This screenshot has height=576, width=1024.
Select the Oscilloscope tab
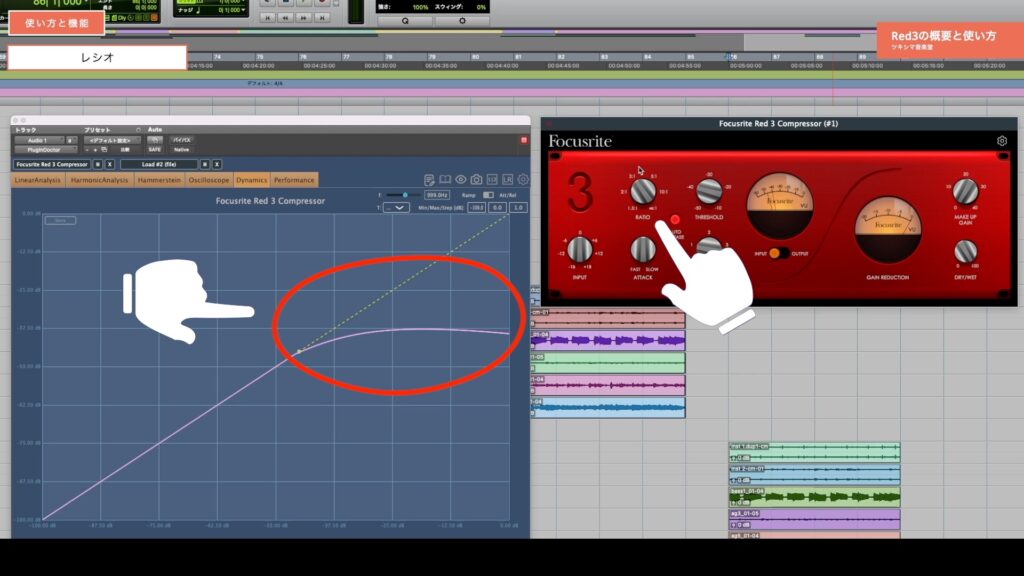pos(209,180)
